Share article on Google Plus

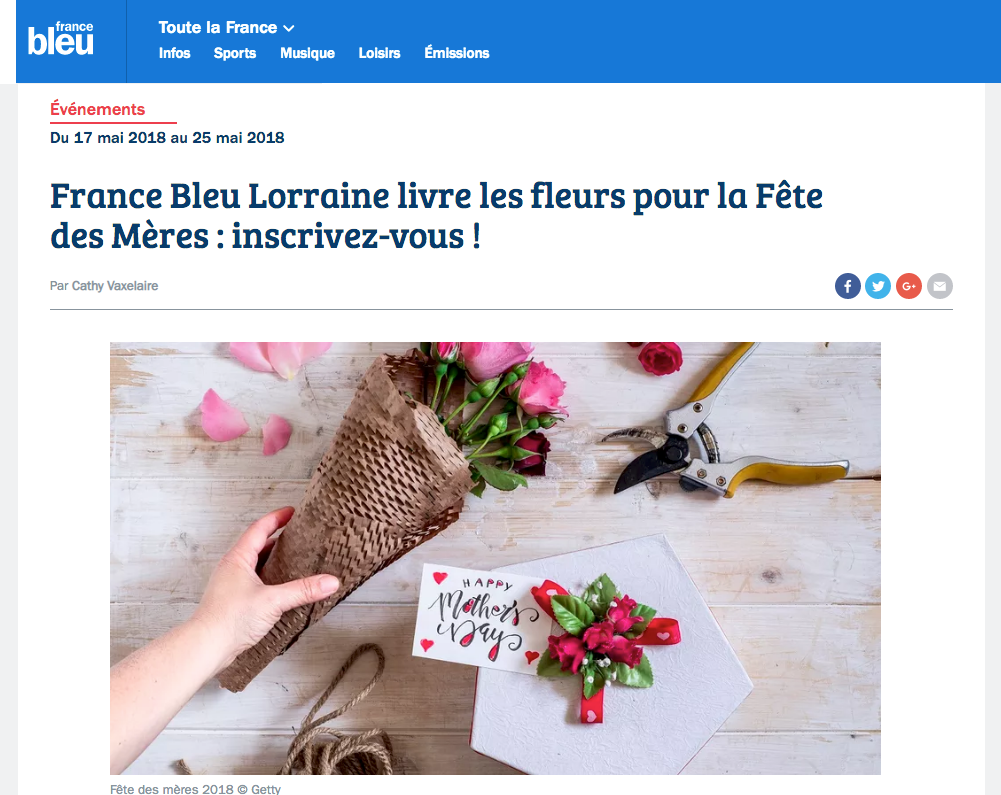[908, 286]
